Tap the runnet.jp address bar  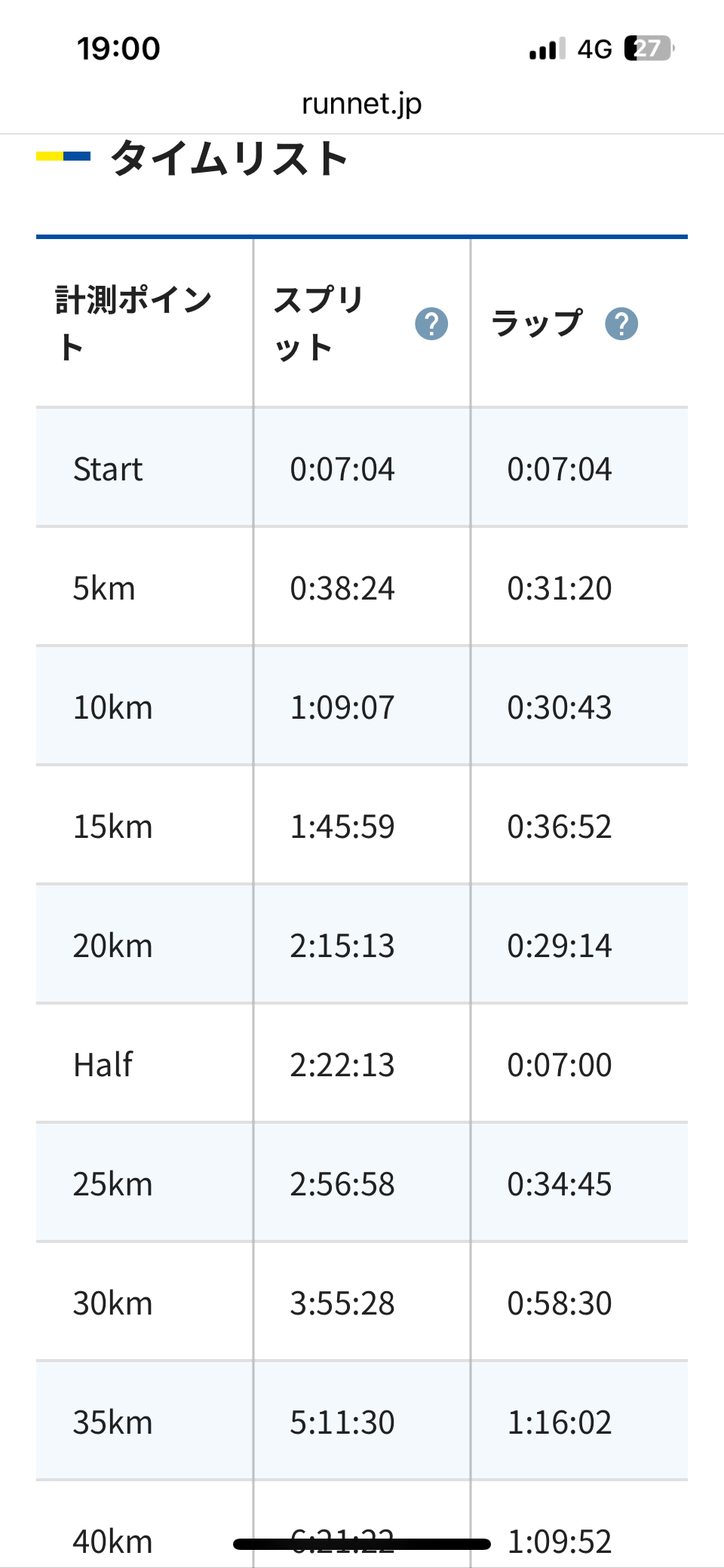point(362,103)
